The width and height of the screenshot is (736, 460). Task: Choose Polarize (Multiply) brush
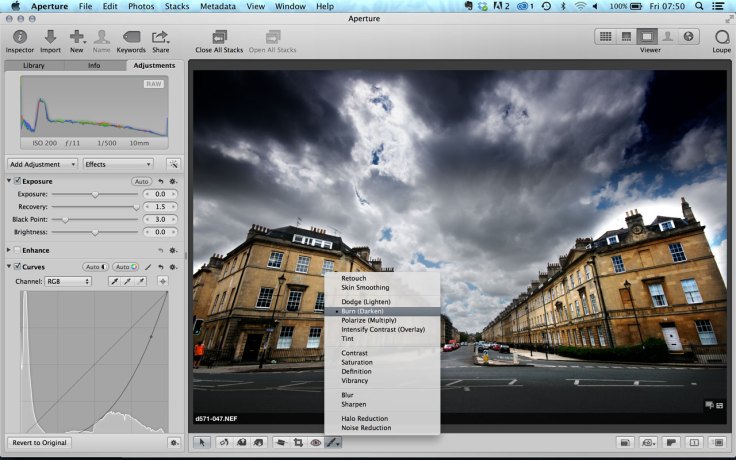point(368,320)
